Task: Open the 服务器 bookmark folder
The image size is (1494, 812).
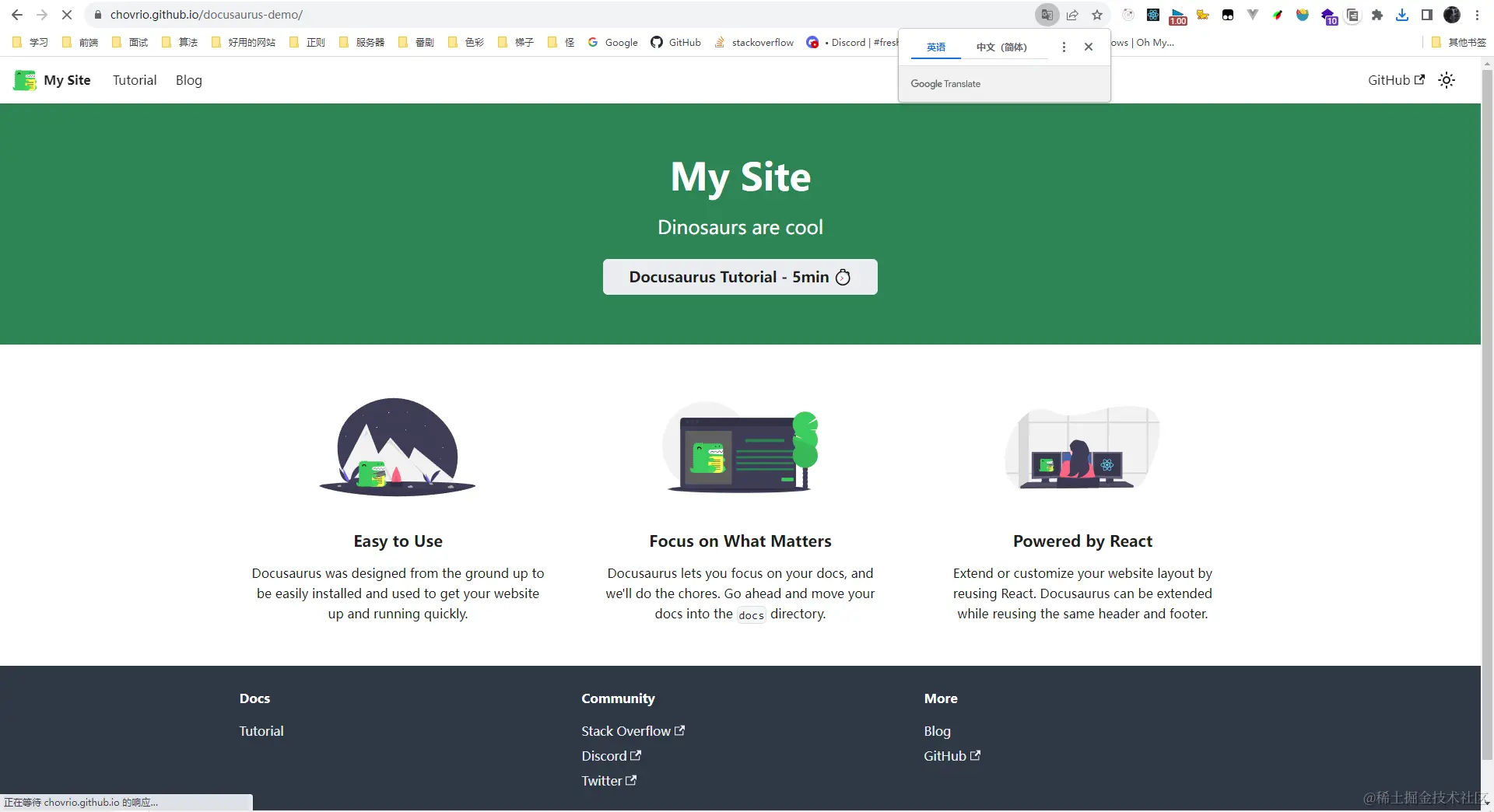Action: (x=362, y=42)
